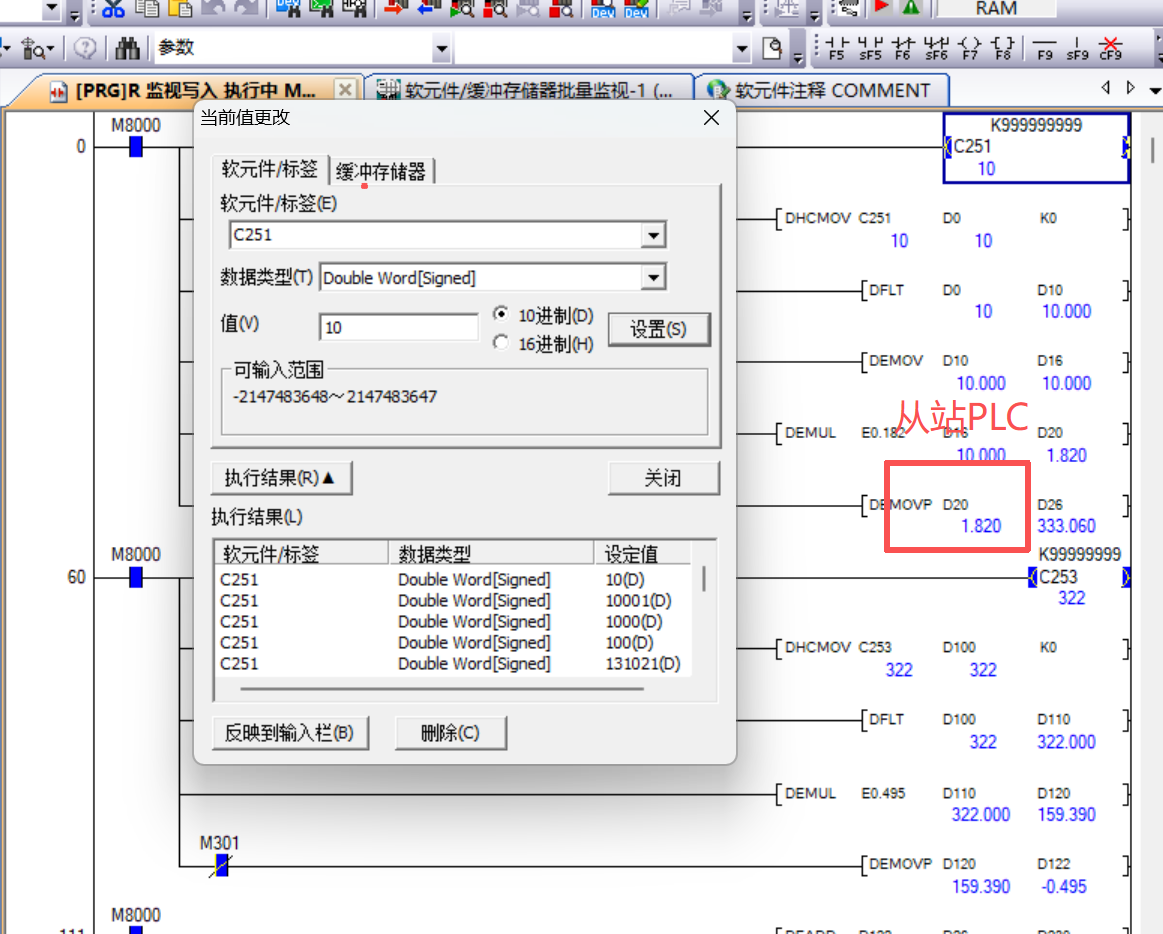Click the binoculars find icon
The image size is (1163, 934).
tap(127, 48)
